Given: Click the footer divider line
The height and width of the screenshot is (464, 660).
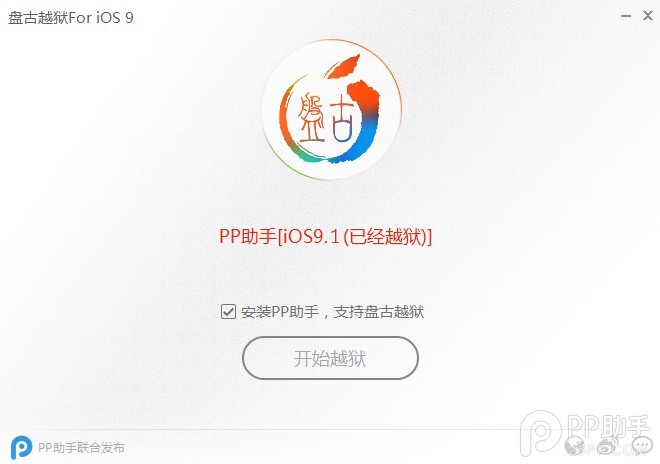Looking at the screenshot, I should click(330, 430).
